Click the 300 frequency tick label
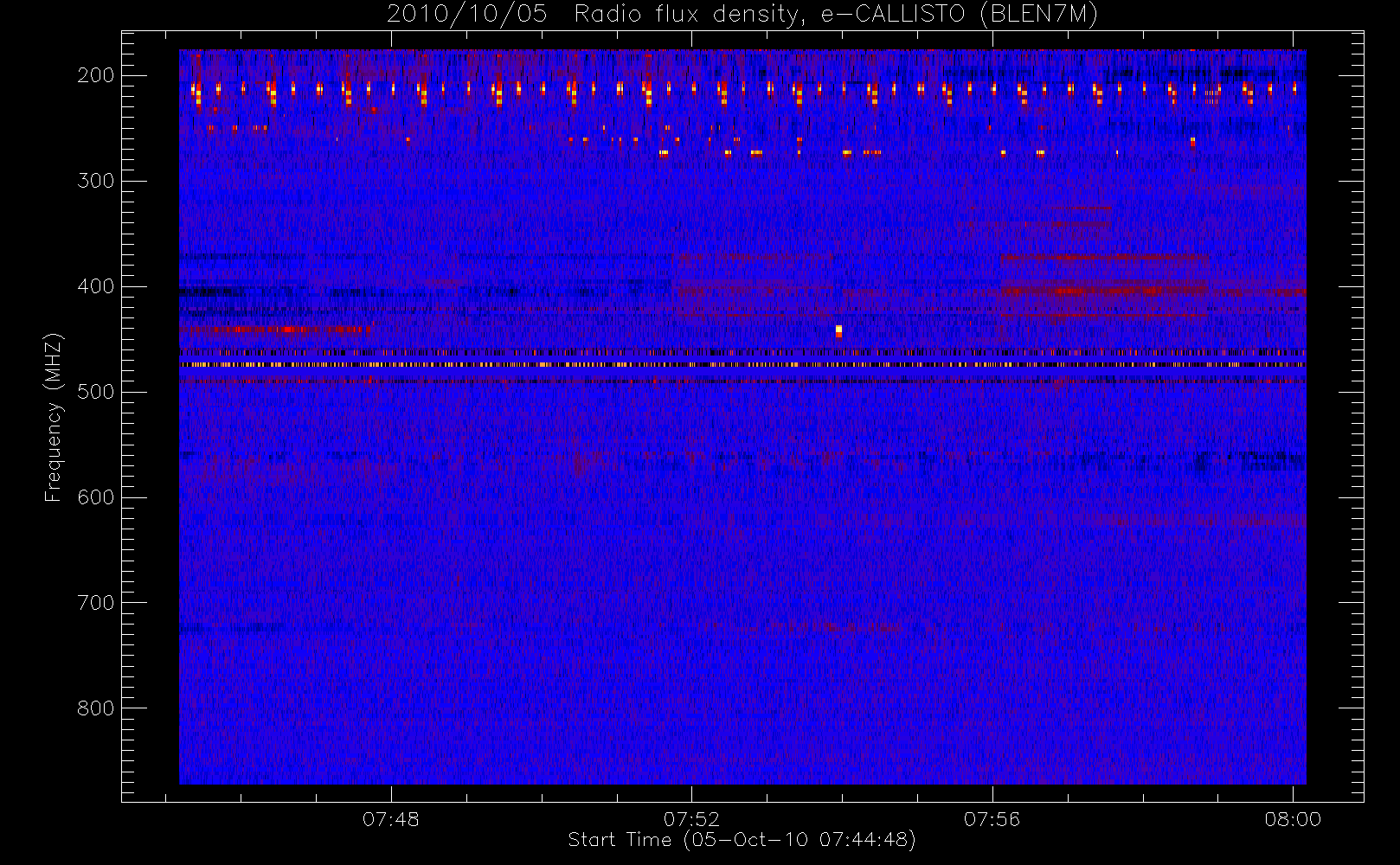 96,181
